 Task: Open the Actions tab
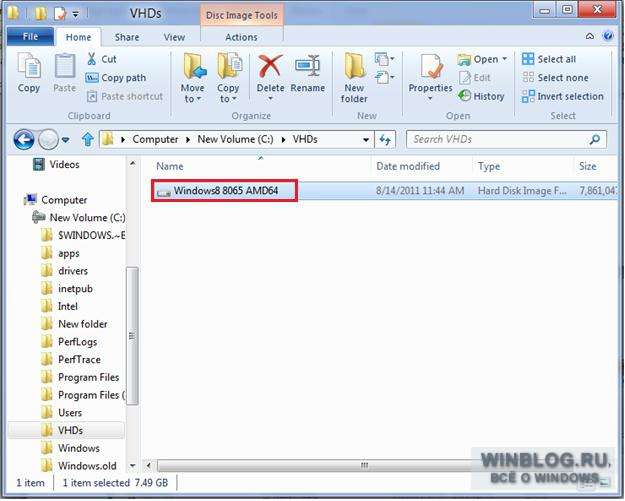click(x=241, y=37)
